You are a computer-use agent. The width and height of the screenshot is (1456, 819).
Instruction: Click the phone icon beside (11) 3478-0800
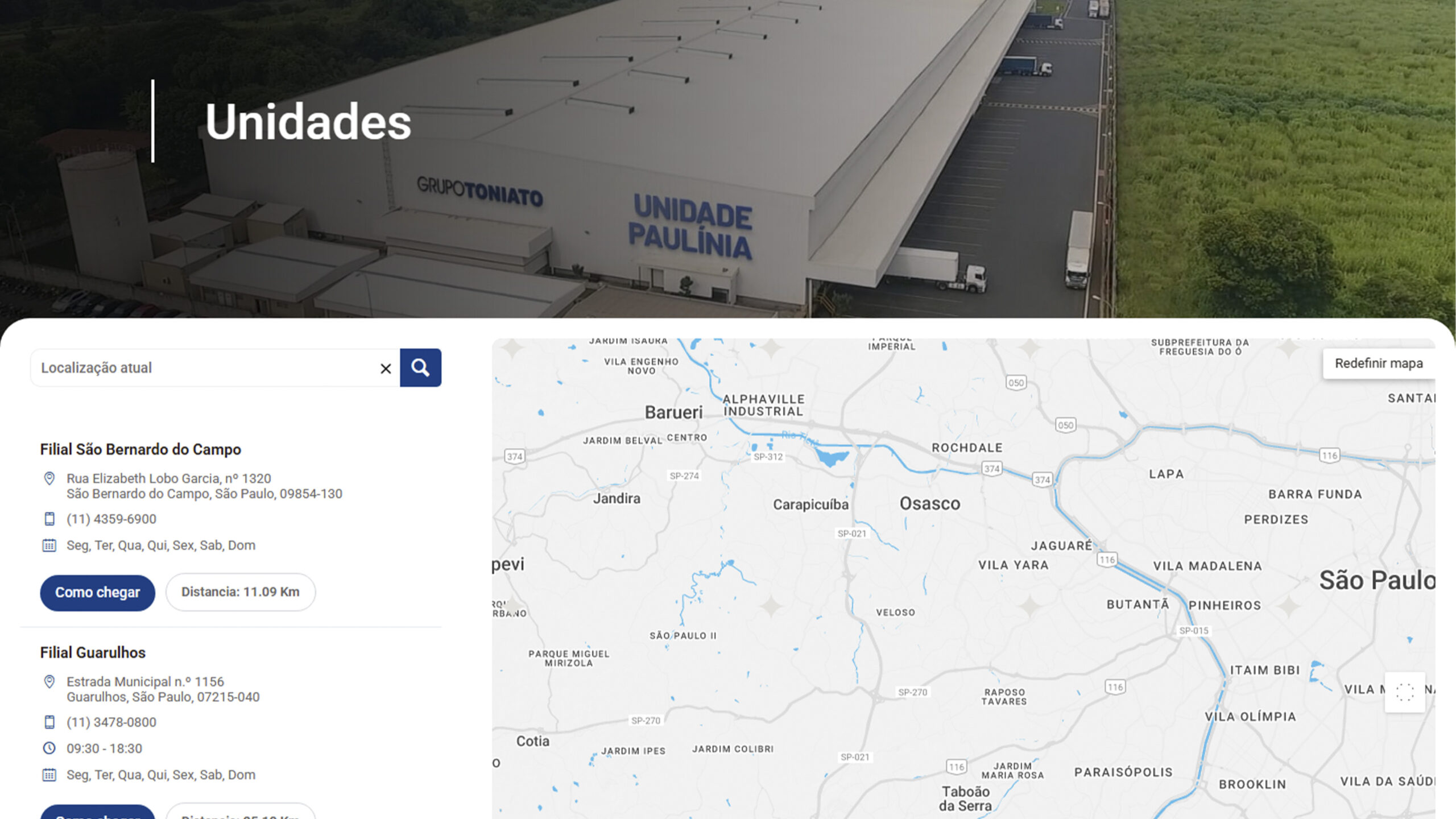click(x=49, y=722)
